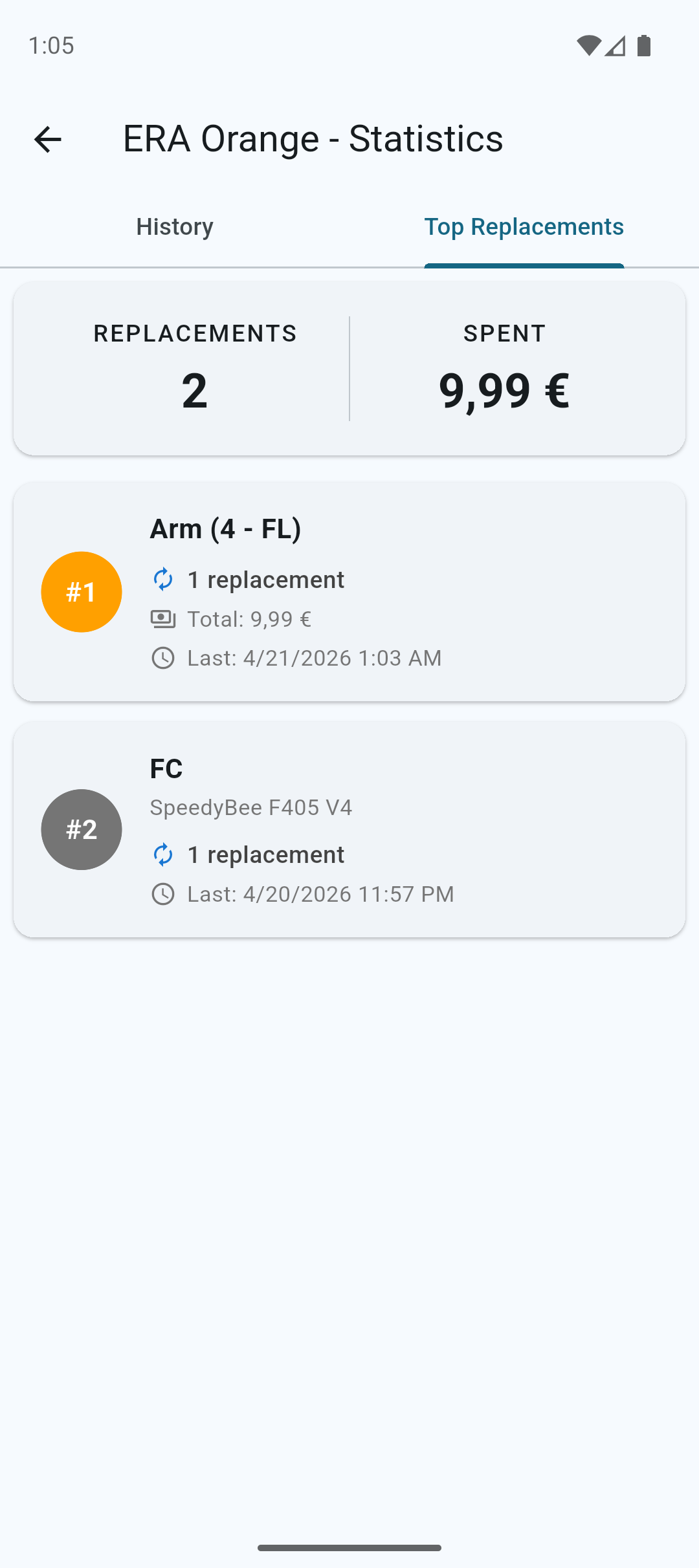Select the orange #1 rank badge
This screenshot has height=1568, width=699.
(x=81, y=591)
